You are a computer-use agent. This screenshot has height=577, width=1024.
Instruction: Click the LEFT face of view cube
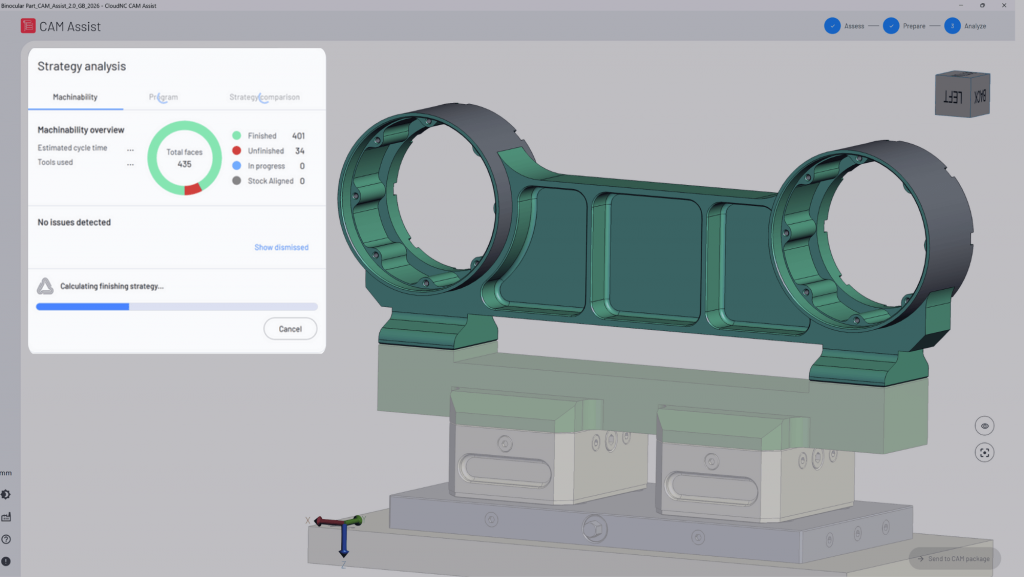coord(952,98)
